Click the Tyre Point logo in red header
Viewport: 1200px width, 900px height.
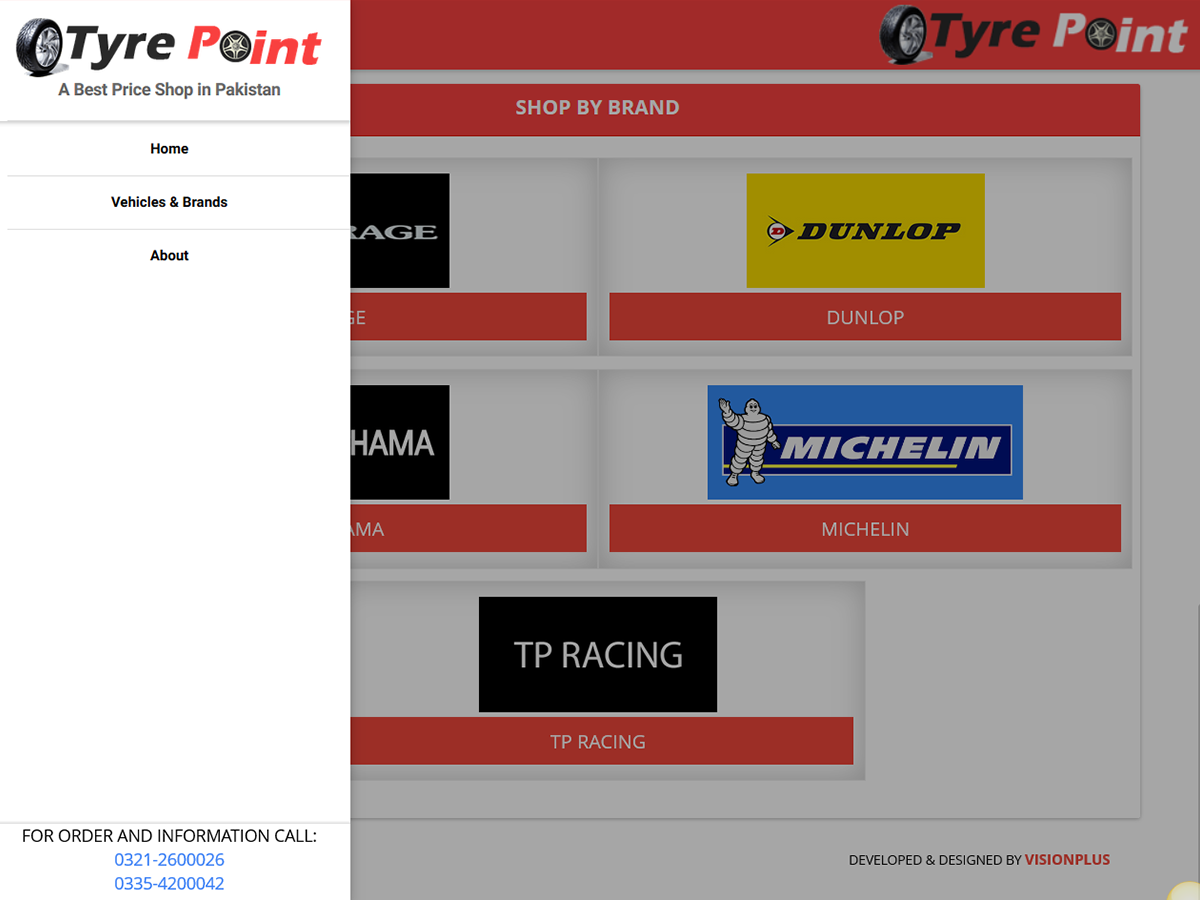(1034, 35)
